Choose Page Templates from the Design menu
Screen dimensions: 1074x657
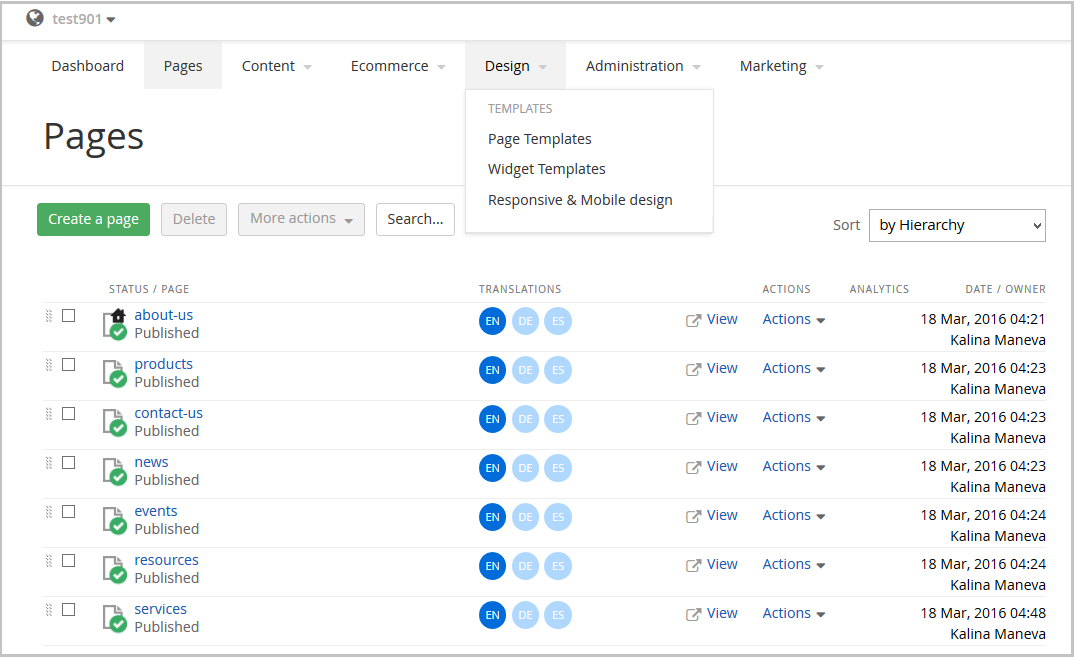pyautogui.click(x=539, y=139)
